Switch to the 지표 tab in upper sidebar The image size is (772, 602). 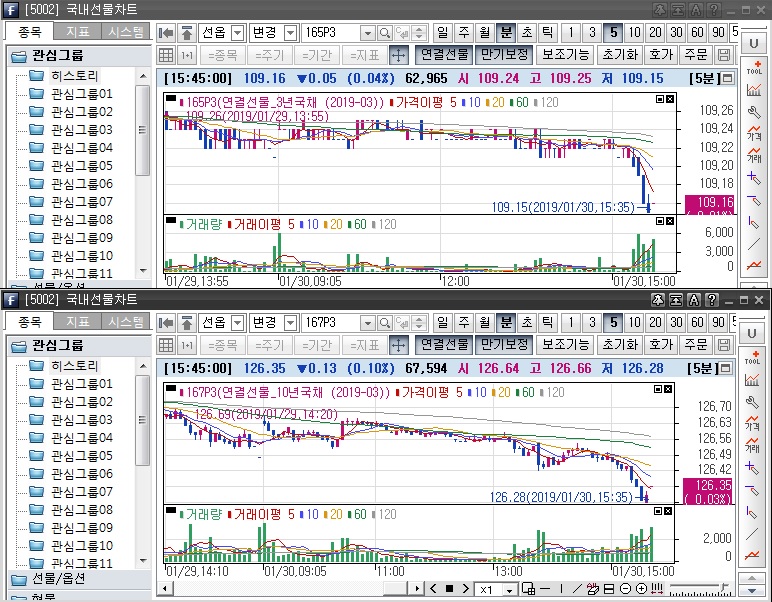(79, 32)
